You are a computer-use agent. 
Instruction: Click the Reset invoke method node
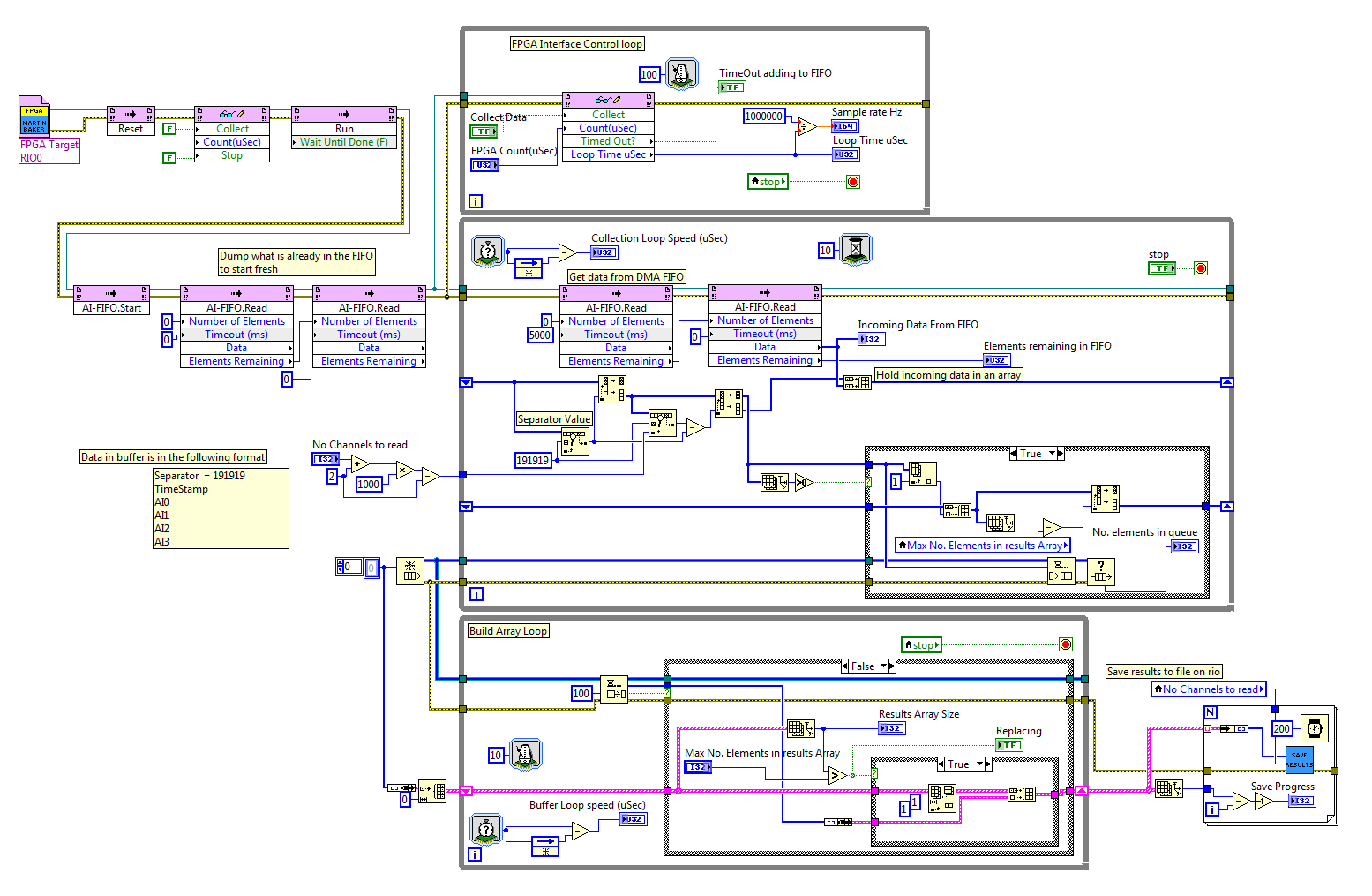[131, 121]
